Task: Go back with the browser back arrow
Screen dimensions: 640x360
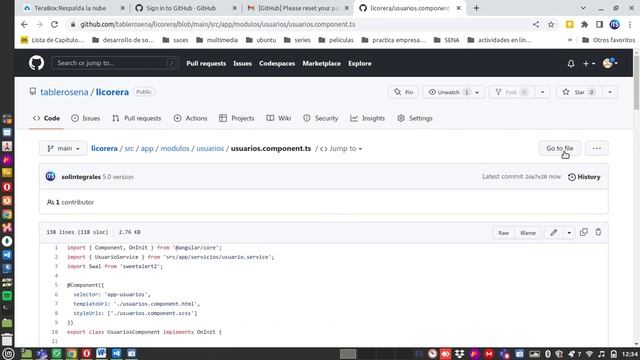Action: tap(24, 24)
